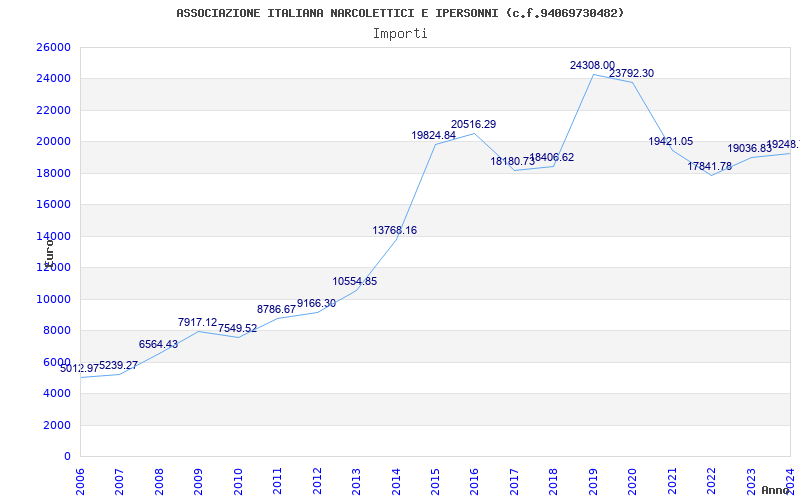Click the 2014 x-axis year label

396,482
